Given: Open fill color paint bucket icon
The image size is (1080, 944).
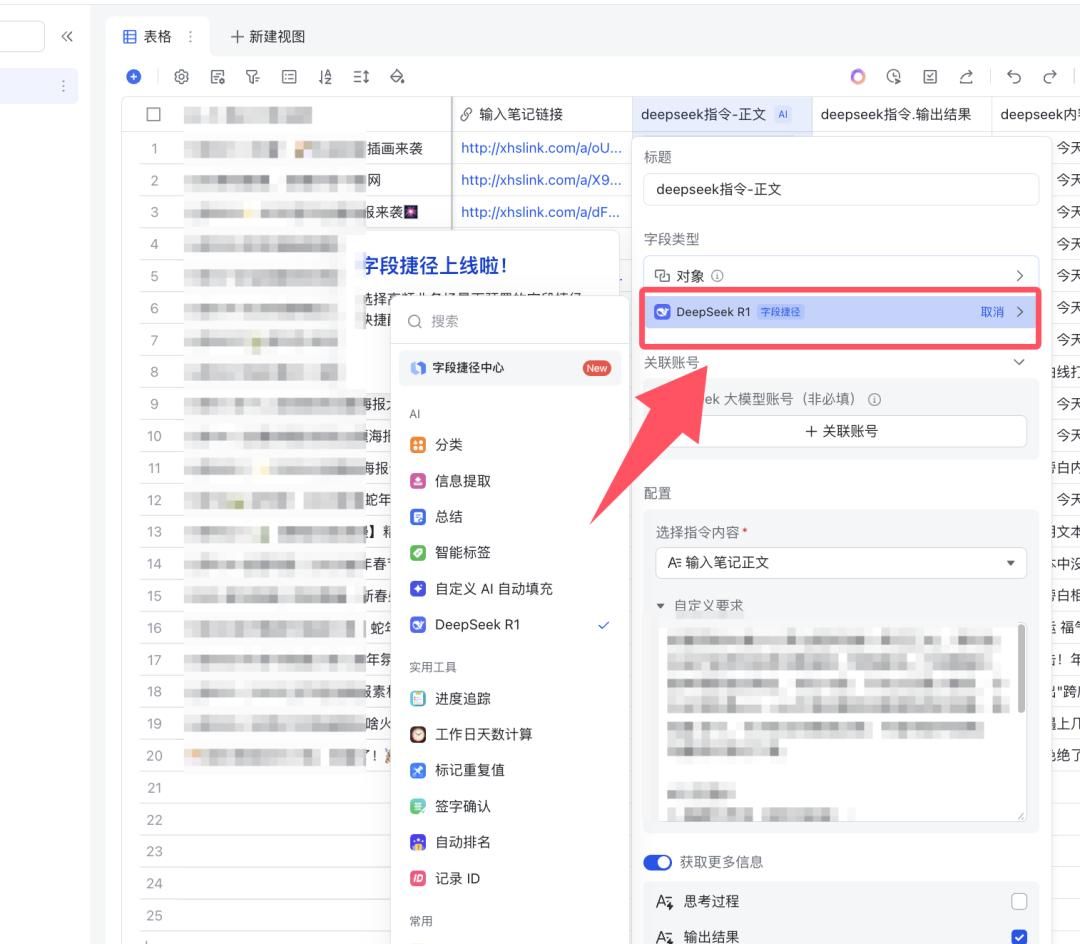Looking at the screenshot, I should click(397, 76).
